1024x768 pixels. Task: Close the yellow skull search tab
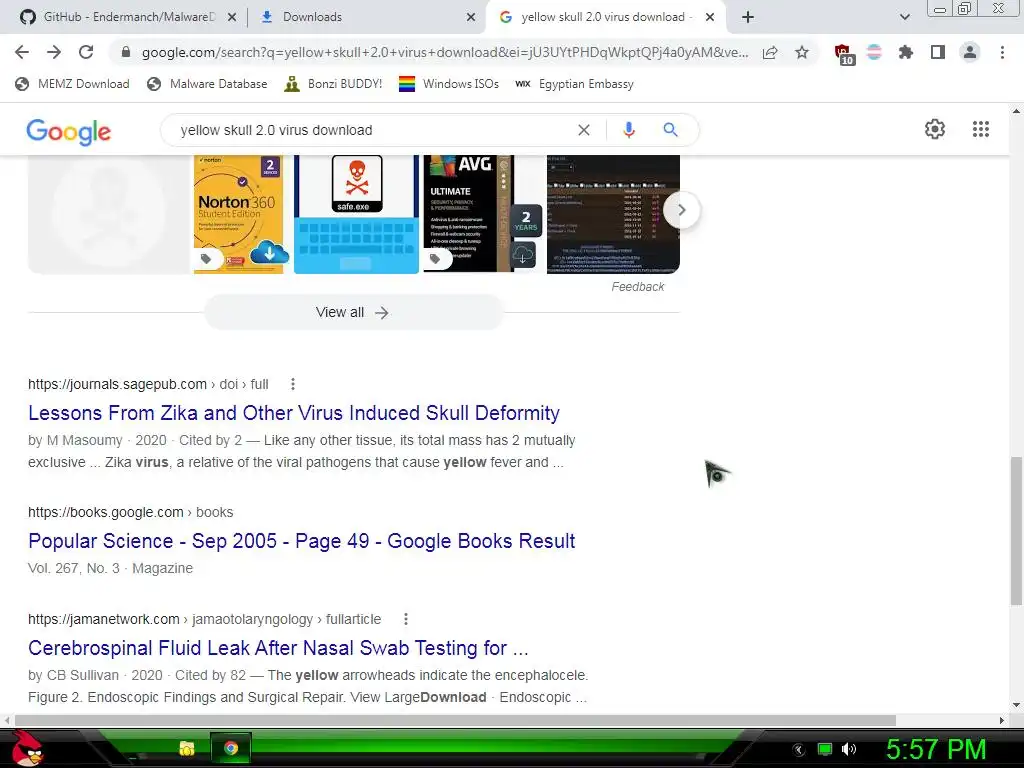[x=710, y=18]
